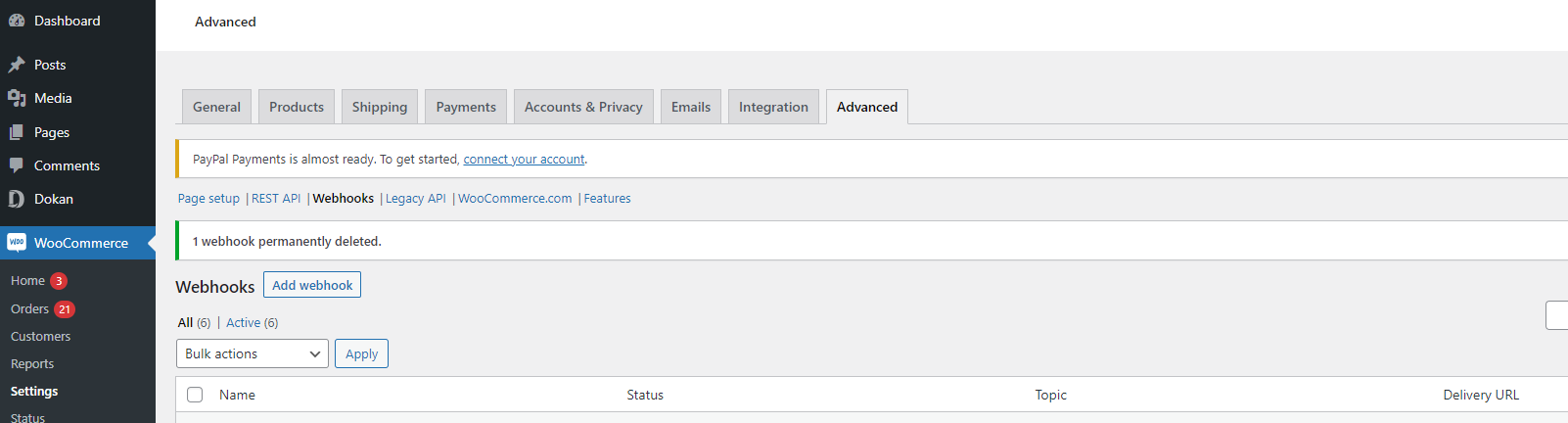
Task: Open the Bulk actions dropdown
Action: pos(253,353)
